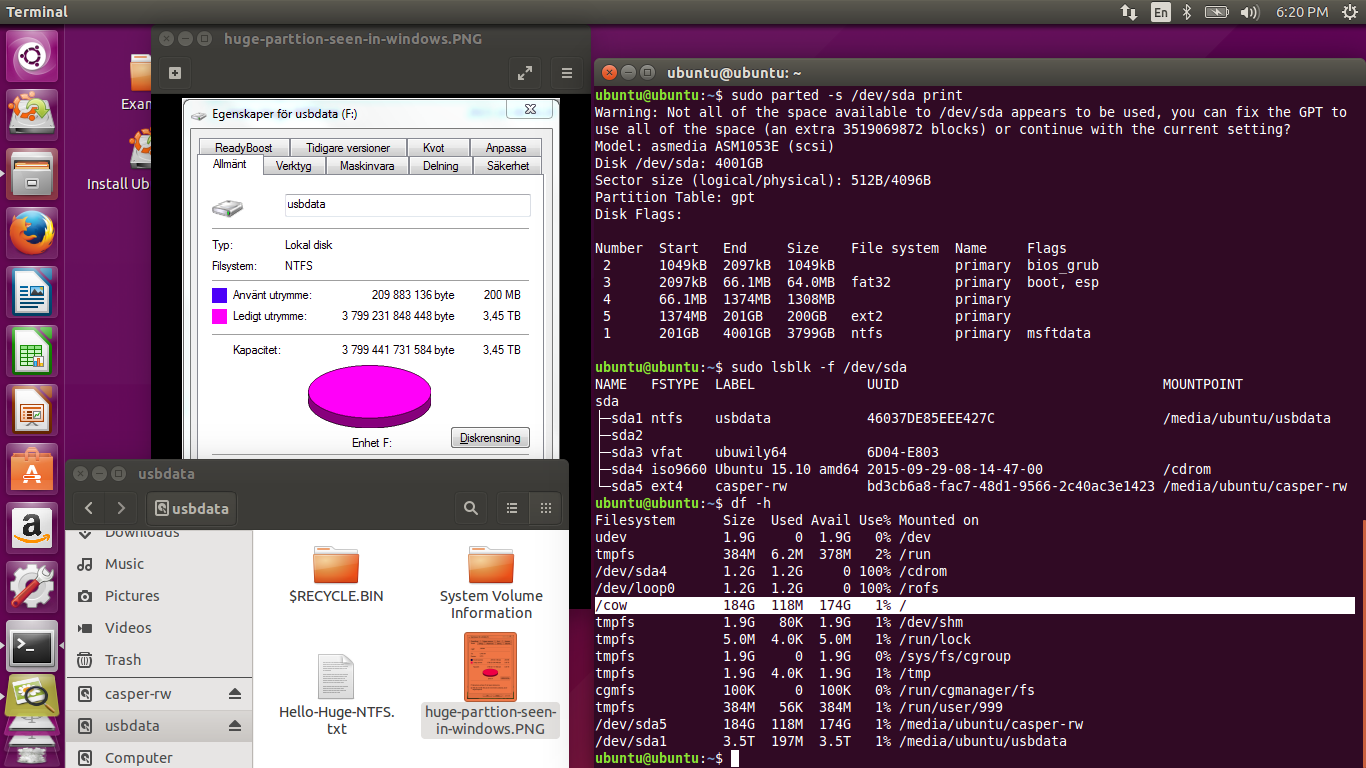Click the magenta Ledigt utrymme swatch
The width and height of the screenshot is (1366, 768).
point(219,316)
